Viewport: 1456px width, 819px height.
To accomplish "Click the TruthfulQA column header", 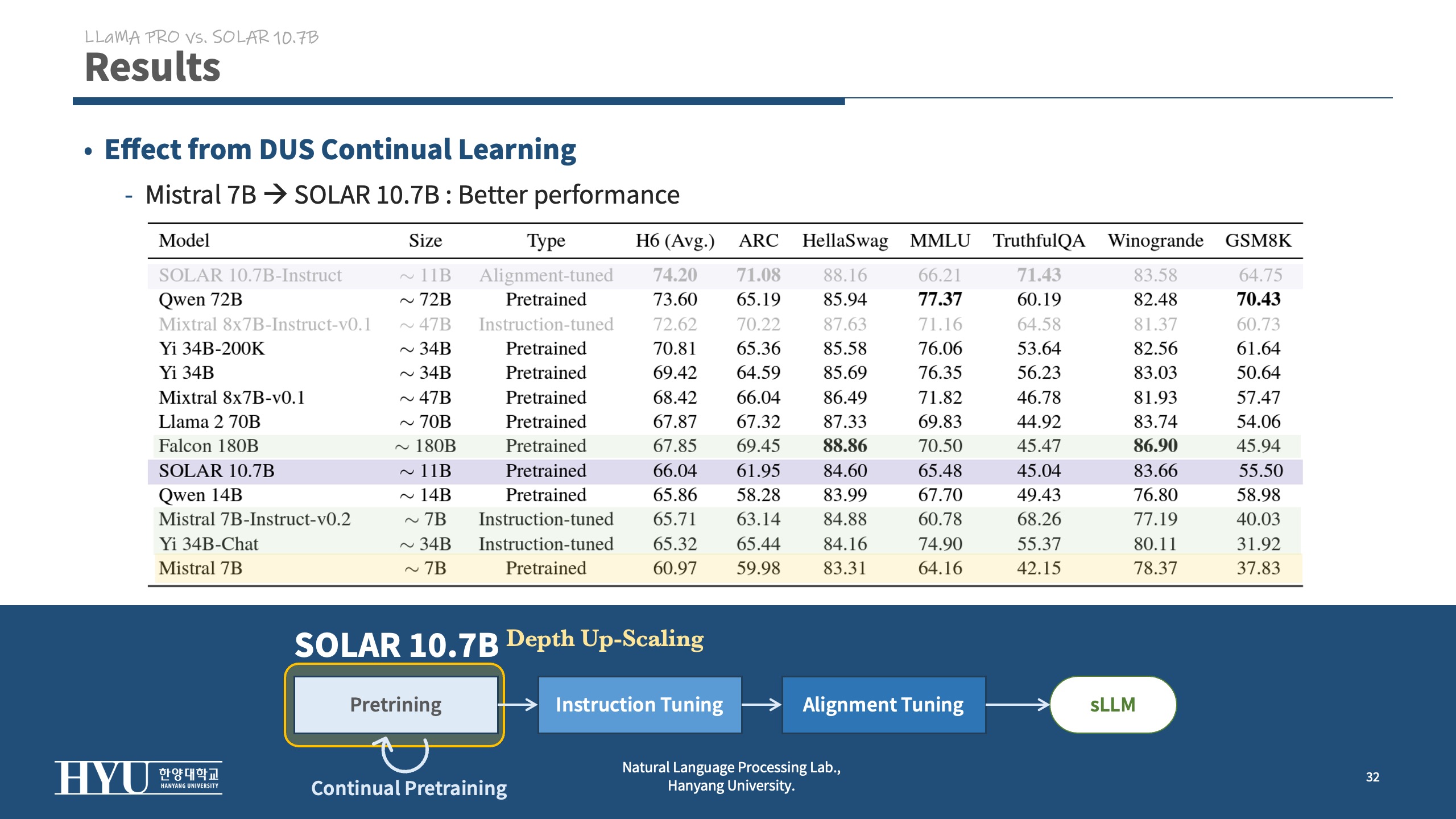I will [1039, 241].
